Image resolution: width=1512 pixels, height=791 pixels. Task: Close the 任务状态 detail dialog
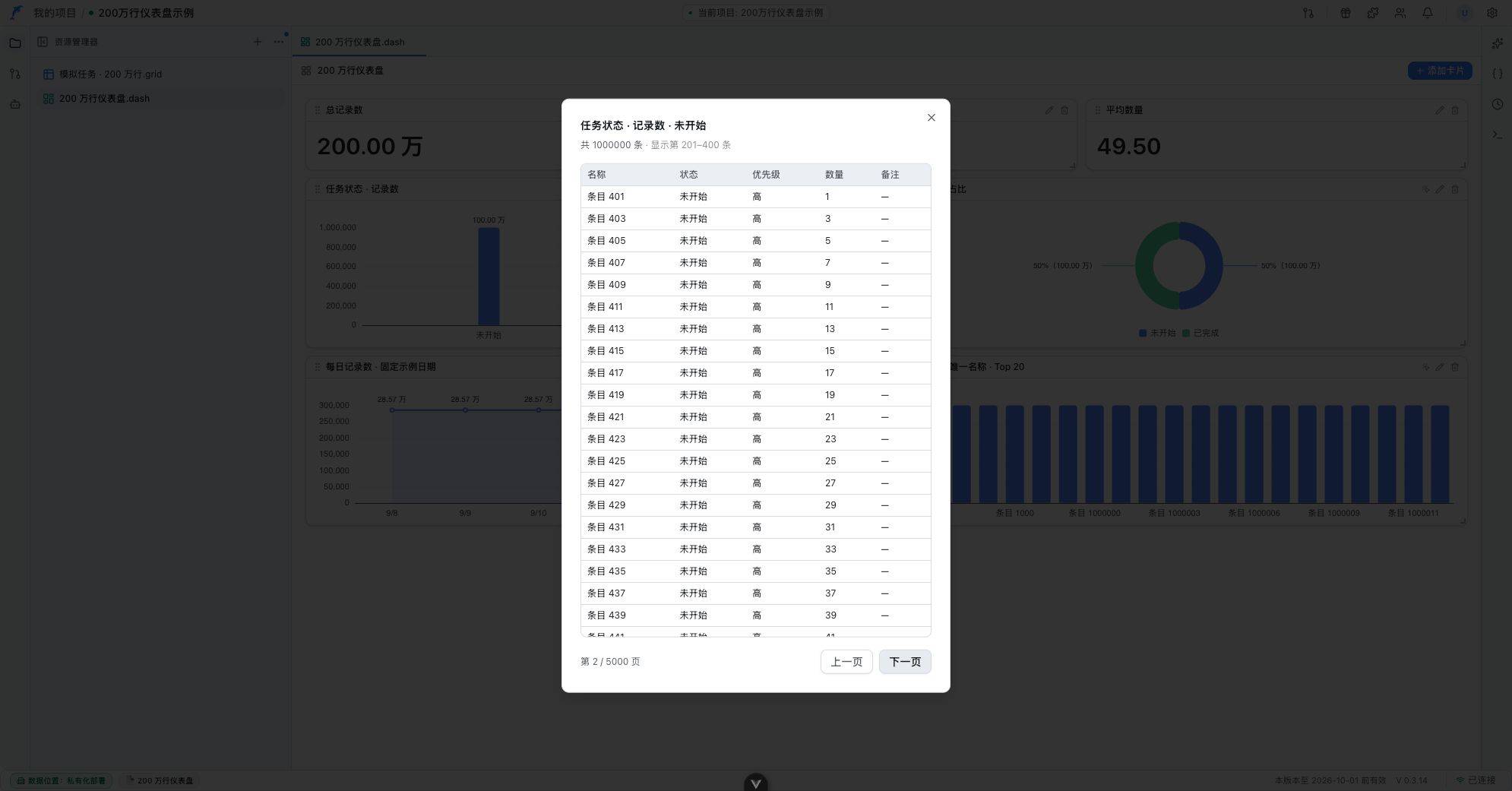tap(931, 118)
